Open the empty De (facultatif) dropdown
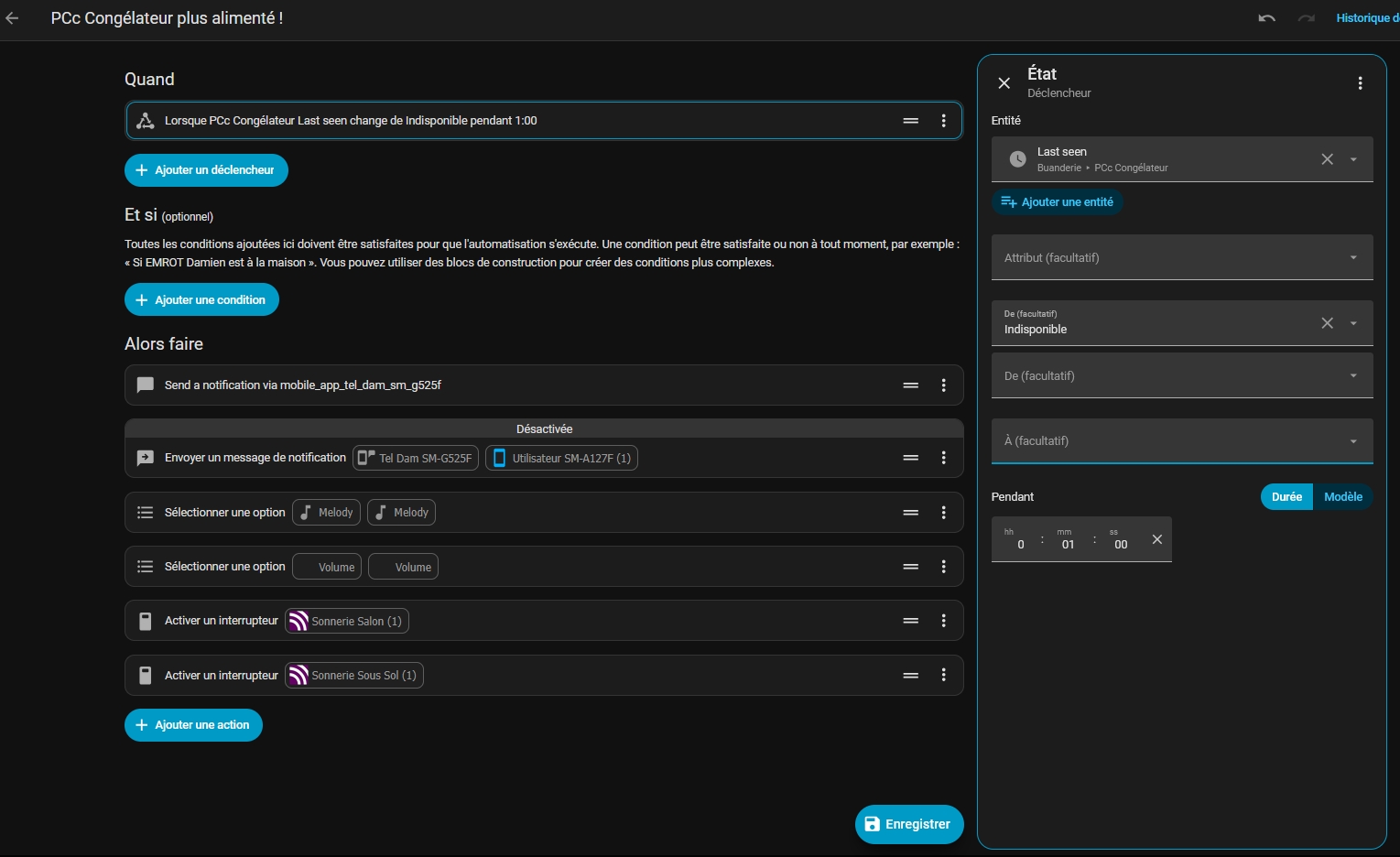The image size is (1400, 857). pos(1182,375)
